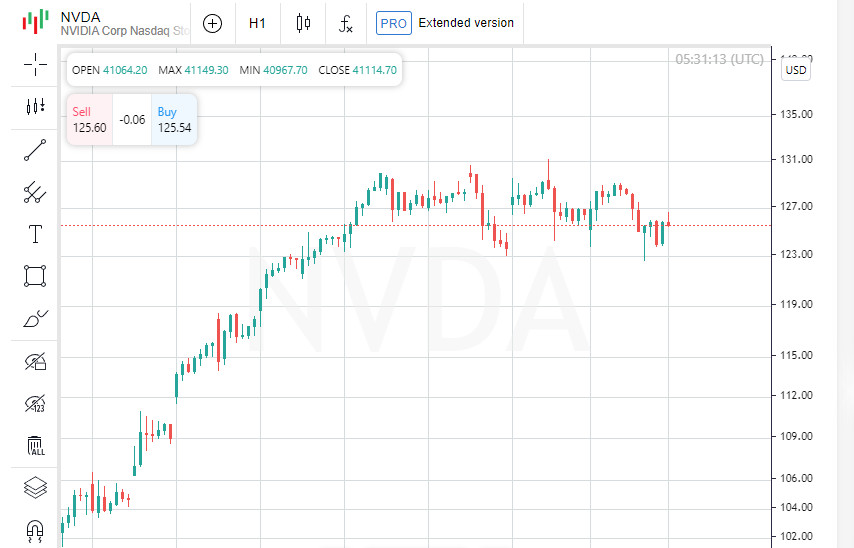Click the add symbol plus button

pyautogui.click(x=212, y=23)
